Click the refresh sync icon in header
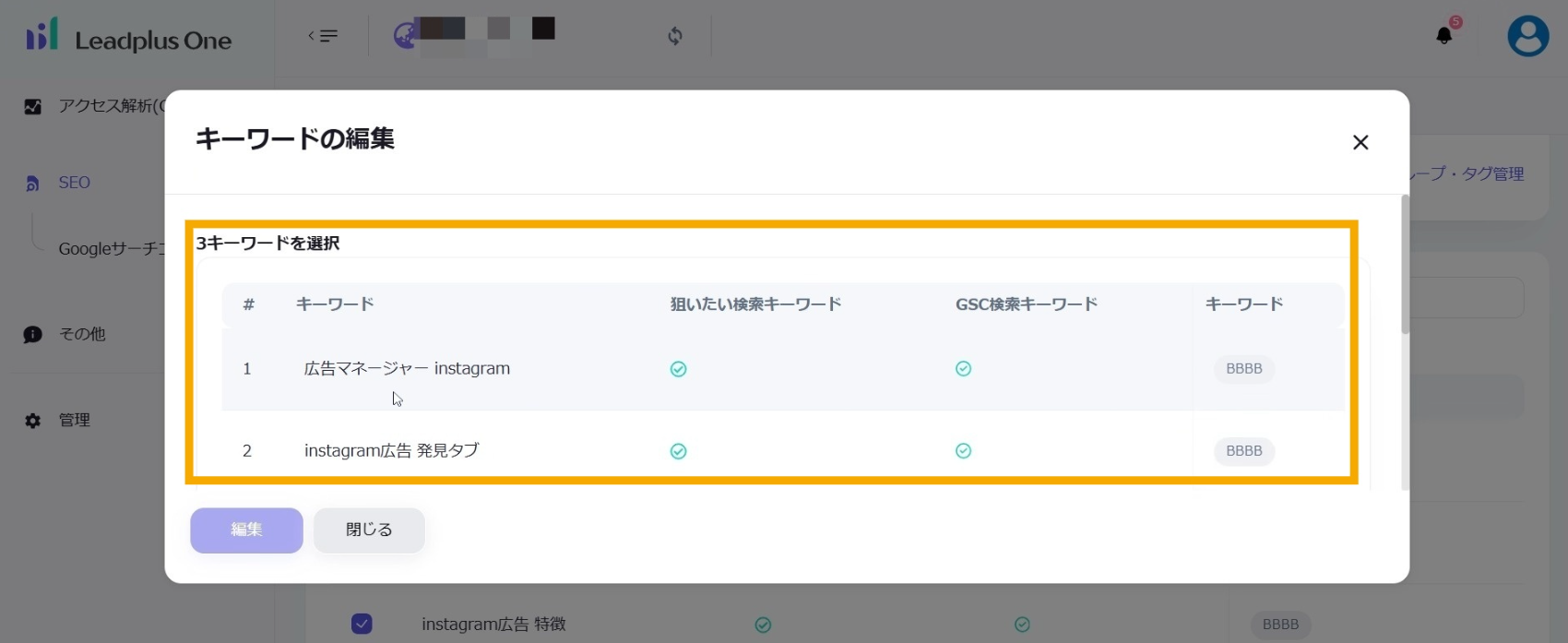Image resolution: width=1568 pixels, height=643 pixels. click(675, 36)
